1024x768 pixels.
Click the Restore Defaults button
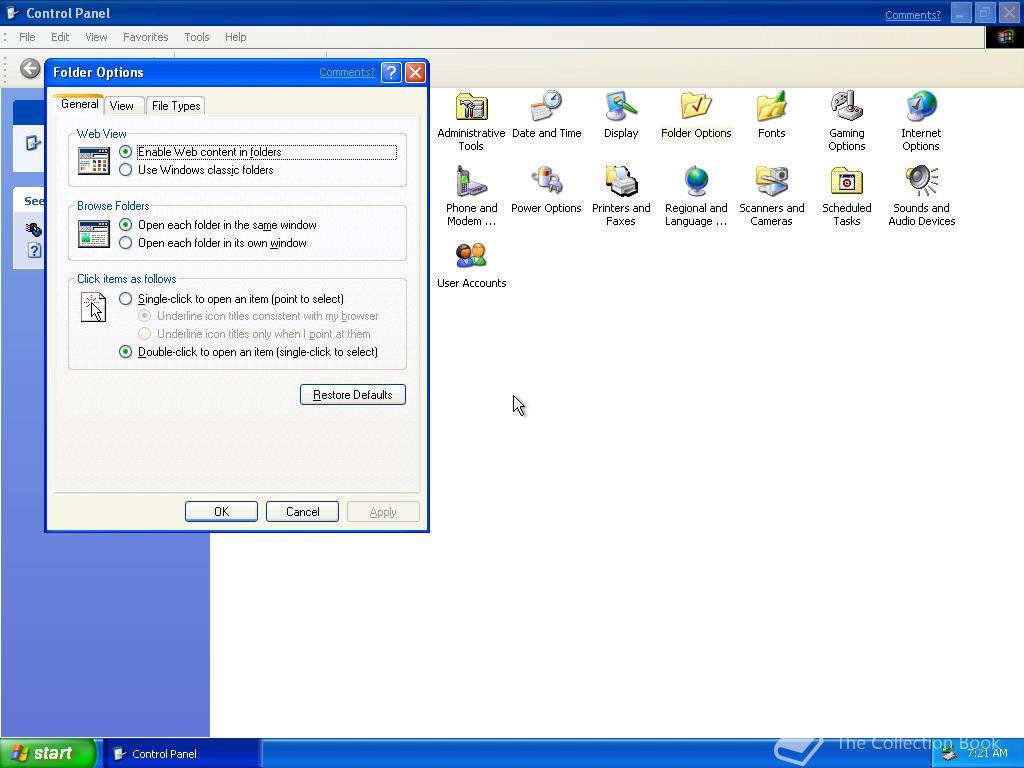(353, 394)
